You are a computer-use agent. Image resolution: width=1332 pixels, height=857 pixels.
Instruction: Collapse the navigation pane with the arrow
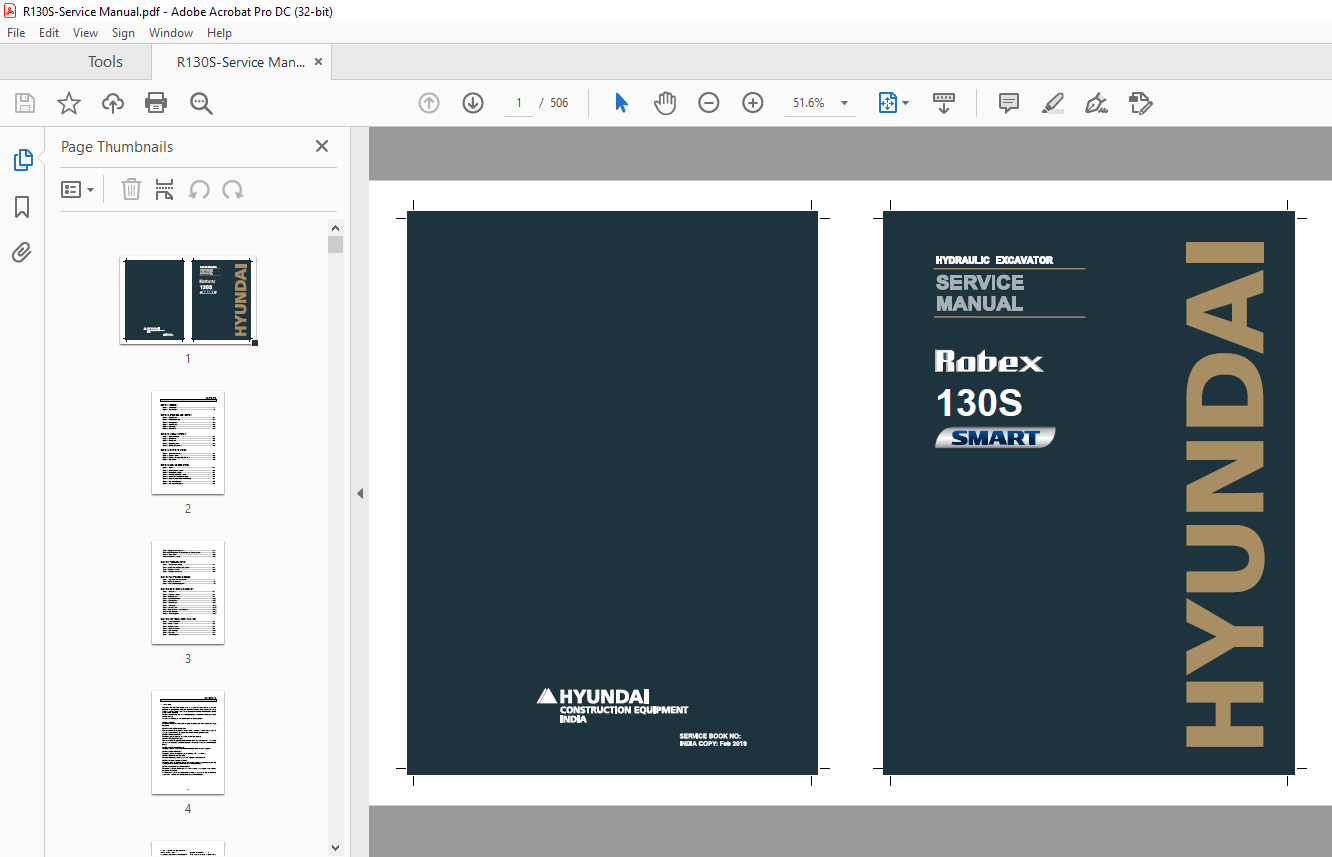tap(360, 493)
